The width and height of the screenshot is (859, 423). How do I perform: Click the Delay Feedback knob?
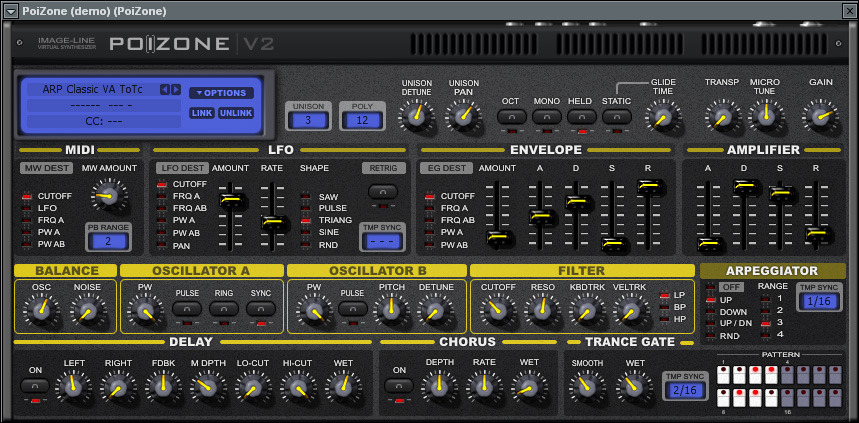click(158, 384)
